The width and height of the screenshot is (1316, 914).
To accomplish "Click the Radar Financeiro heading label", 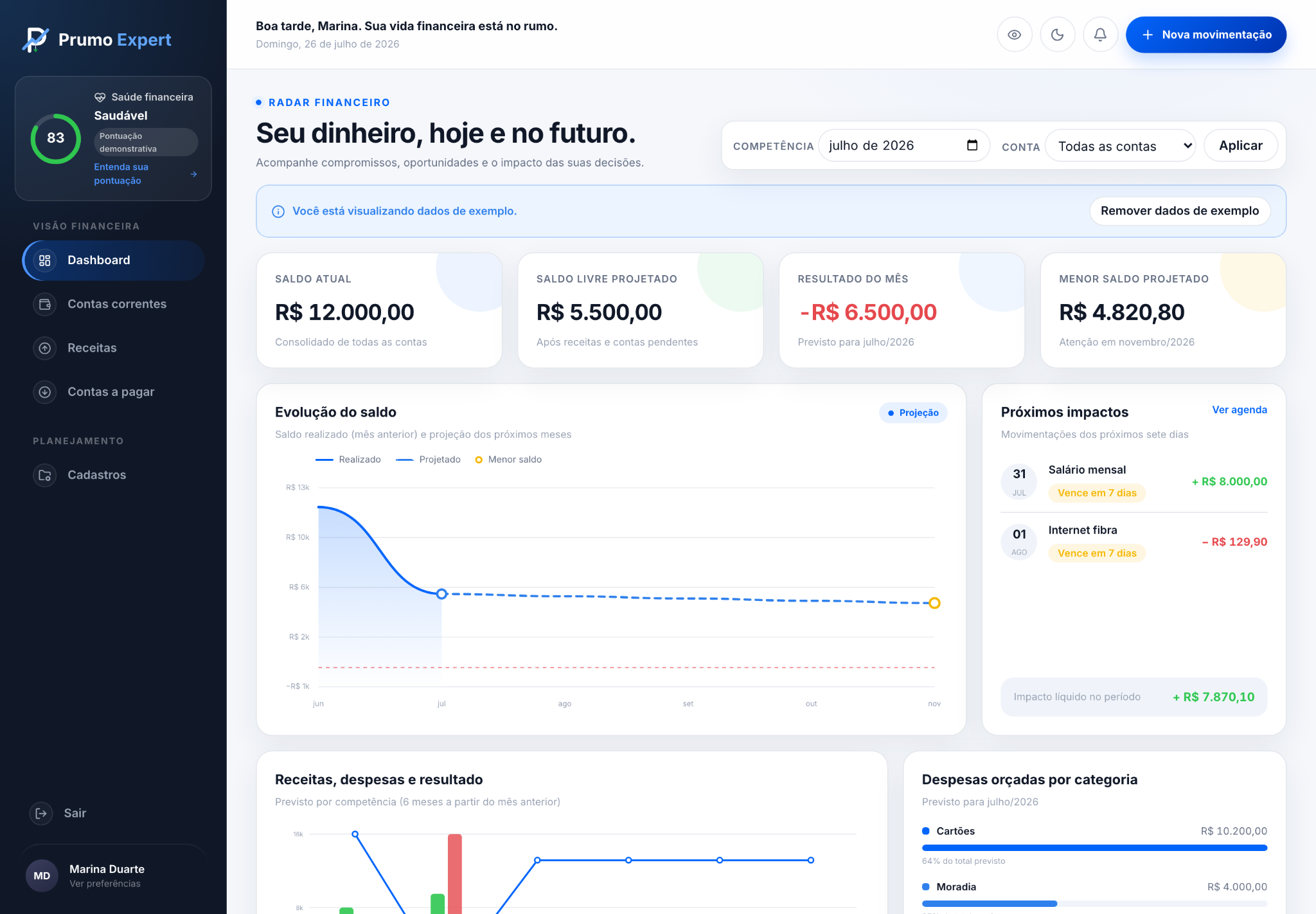I will pyautogui.click(x=329, y=102).
